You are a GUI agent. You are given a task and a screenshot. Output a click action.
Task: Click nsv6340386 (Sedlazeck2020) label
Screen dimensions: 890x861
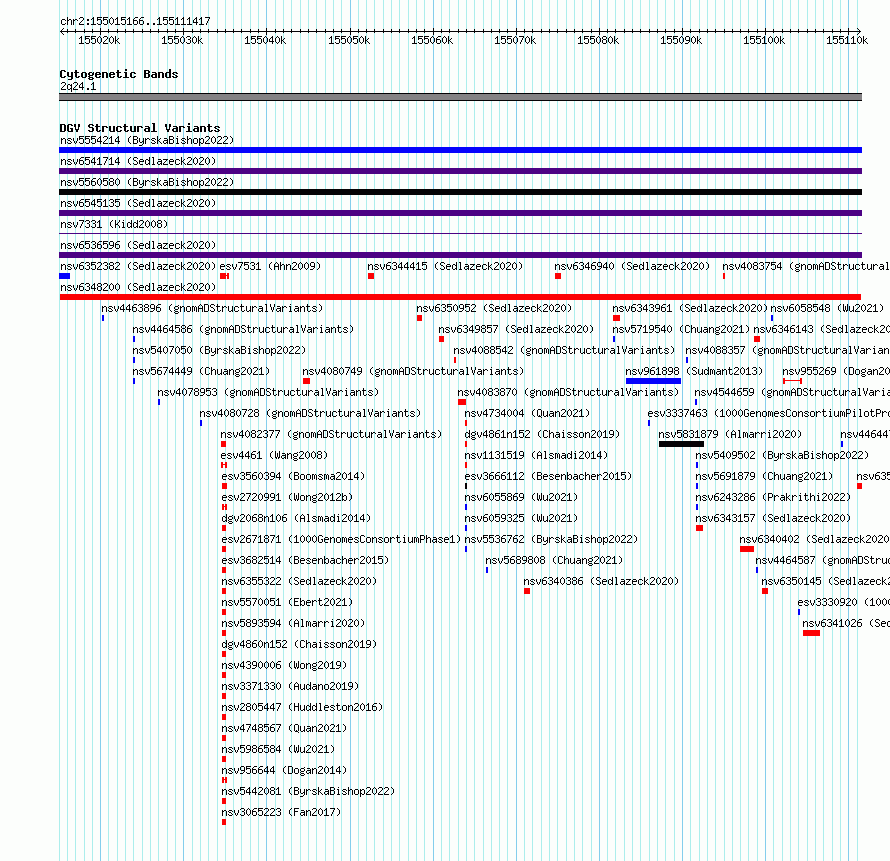(601, 581)
